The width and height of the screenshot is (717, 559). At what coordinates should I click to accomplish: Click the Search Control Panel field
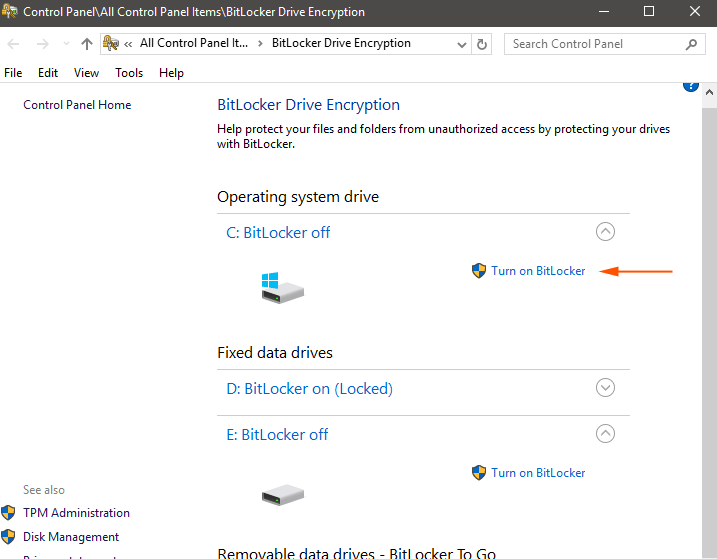tap(605, 44)
